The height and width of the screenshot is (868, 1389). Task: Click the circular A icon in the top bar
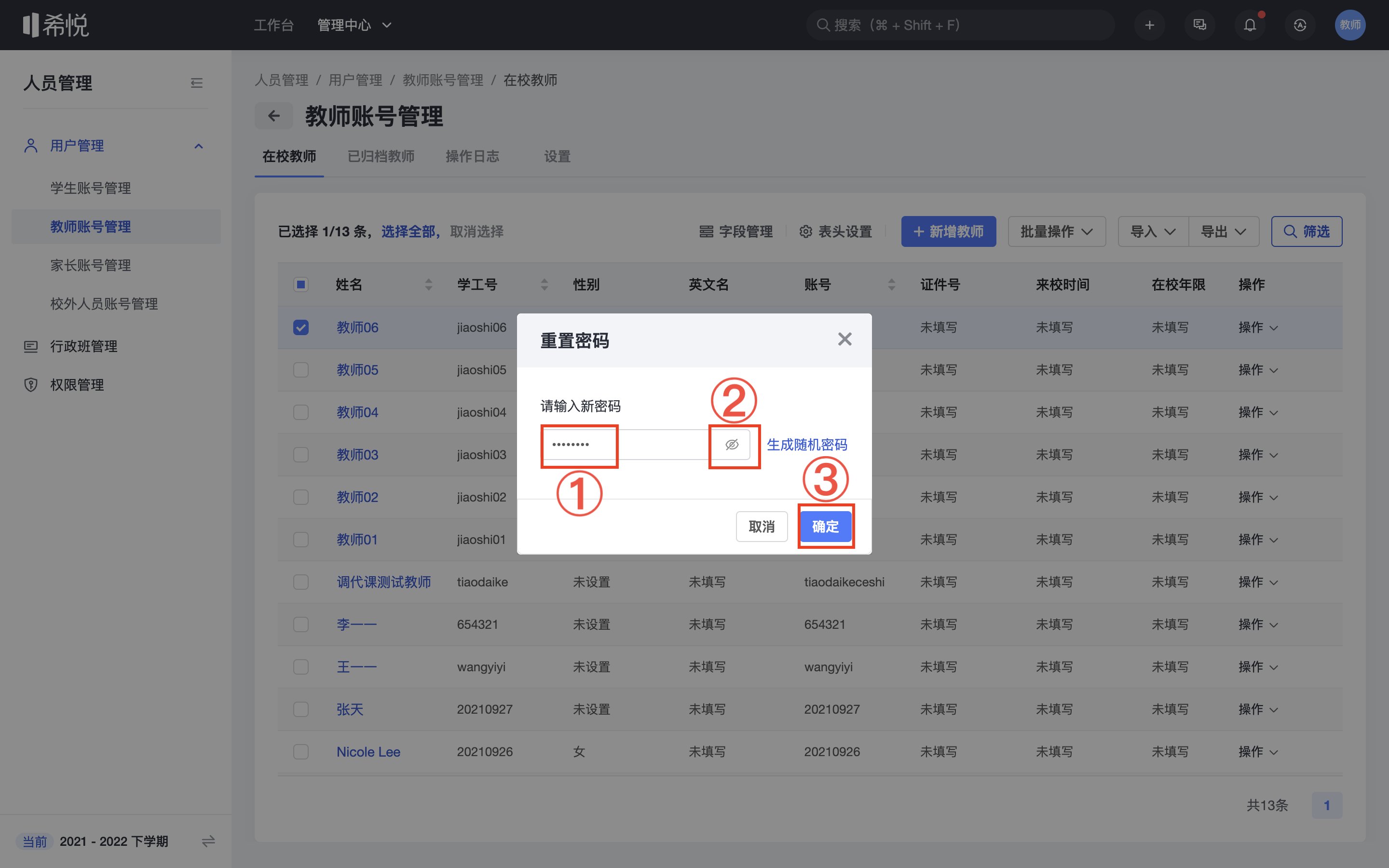click(1300, 25)
